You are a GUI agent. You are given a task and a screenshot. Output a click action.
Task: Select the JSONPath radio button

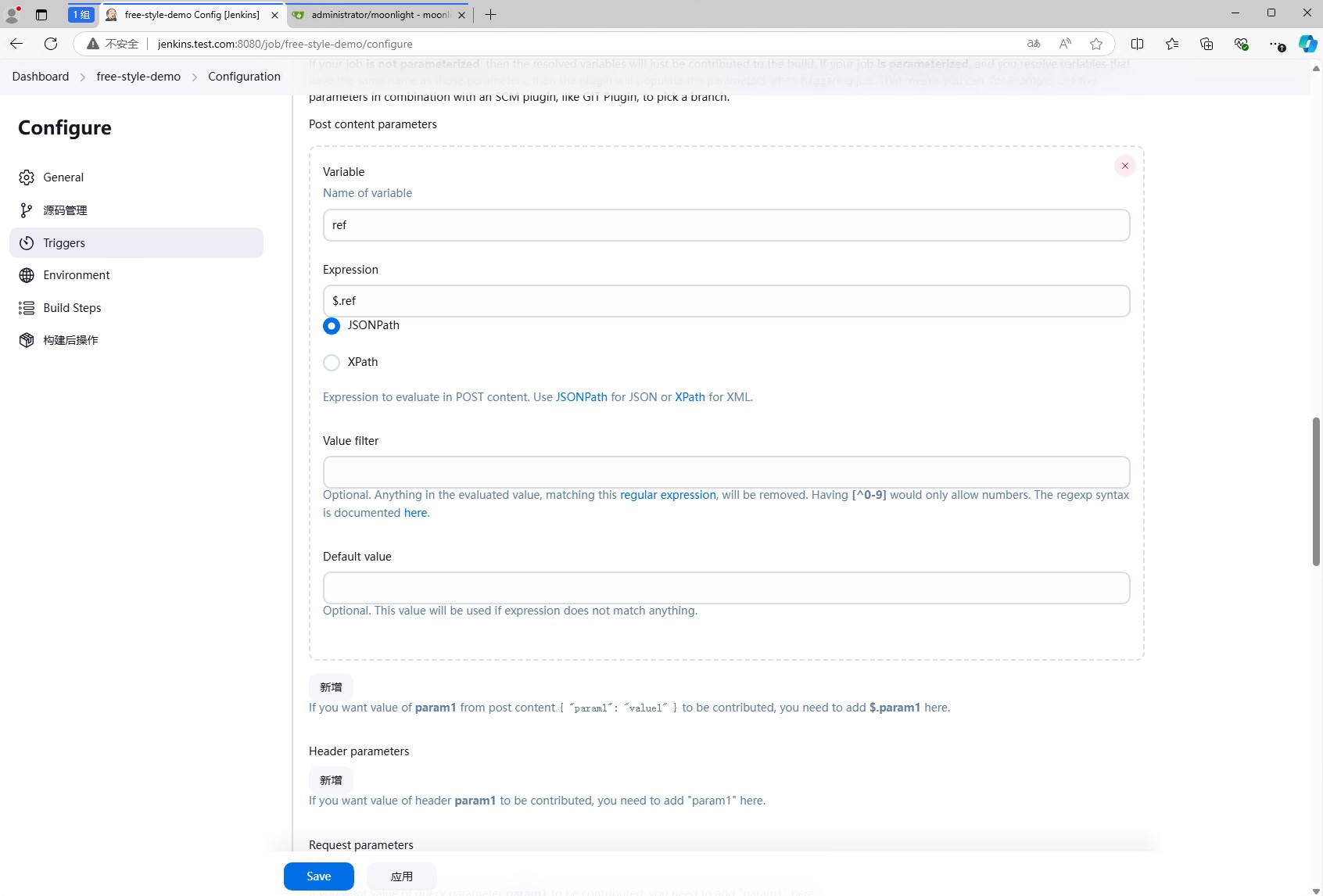pyautogui.click(x=332, y=326)
